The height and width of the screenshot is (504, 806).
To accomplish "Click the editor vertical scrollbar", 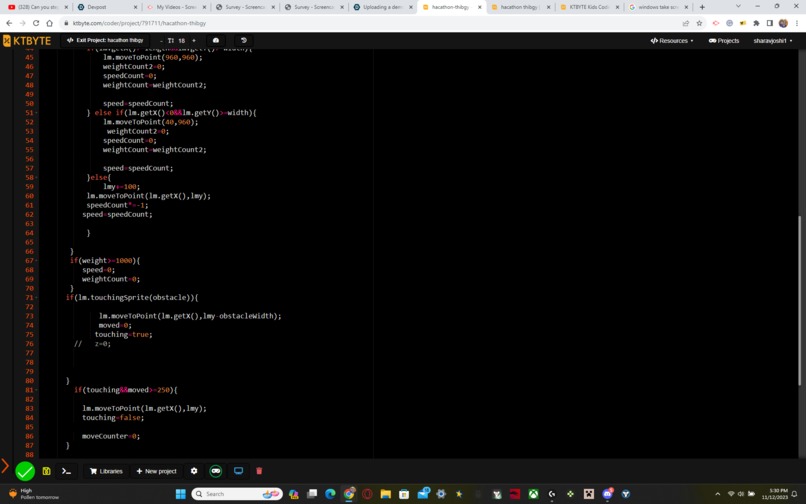I will coord(799,300).
